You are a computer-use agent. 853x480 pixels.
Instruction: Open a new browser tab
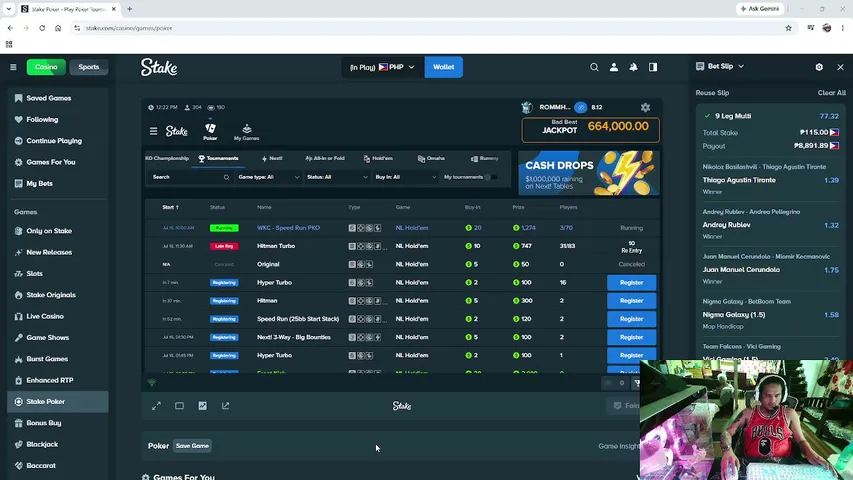tap(129, 9)
